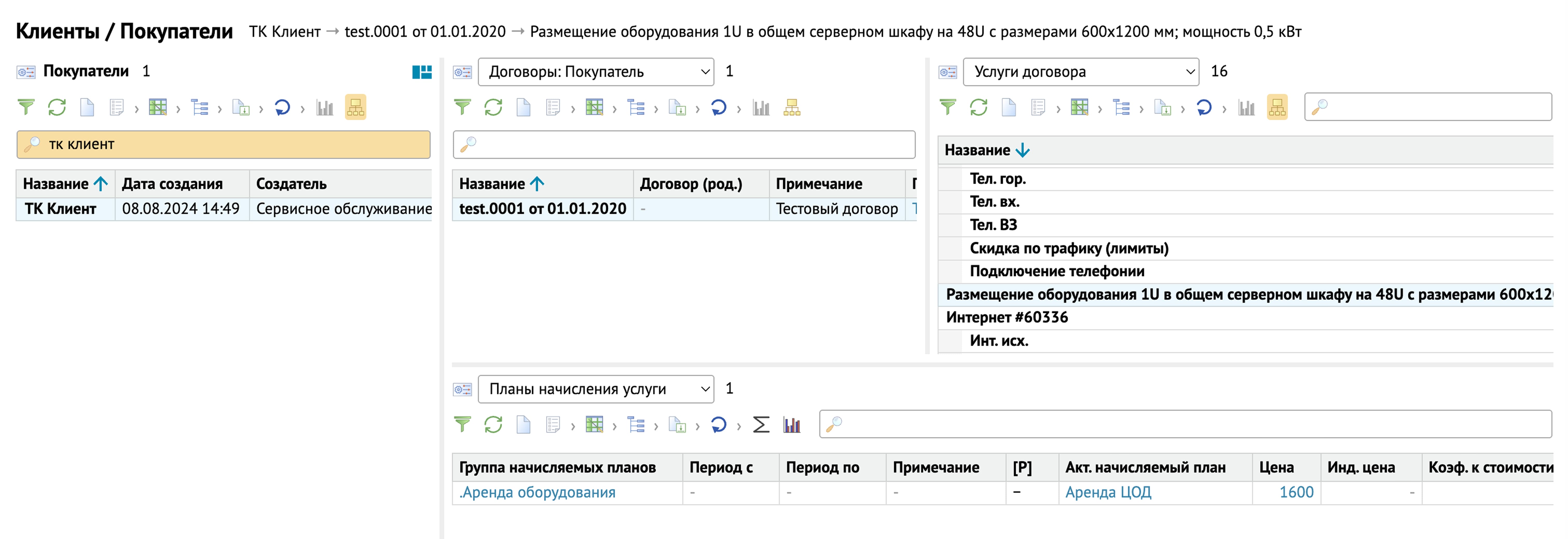Open chart icon in Договоры toolbar
Screen dimensions: 1568x539
761,108
